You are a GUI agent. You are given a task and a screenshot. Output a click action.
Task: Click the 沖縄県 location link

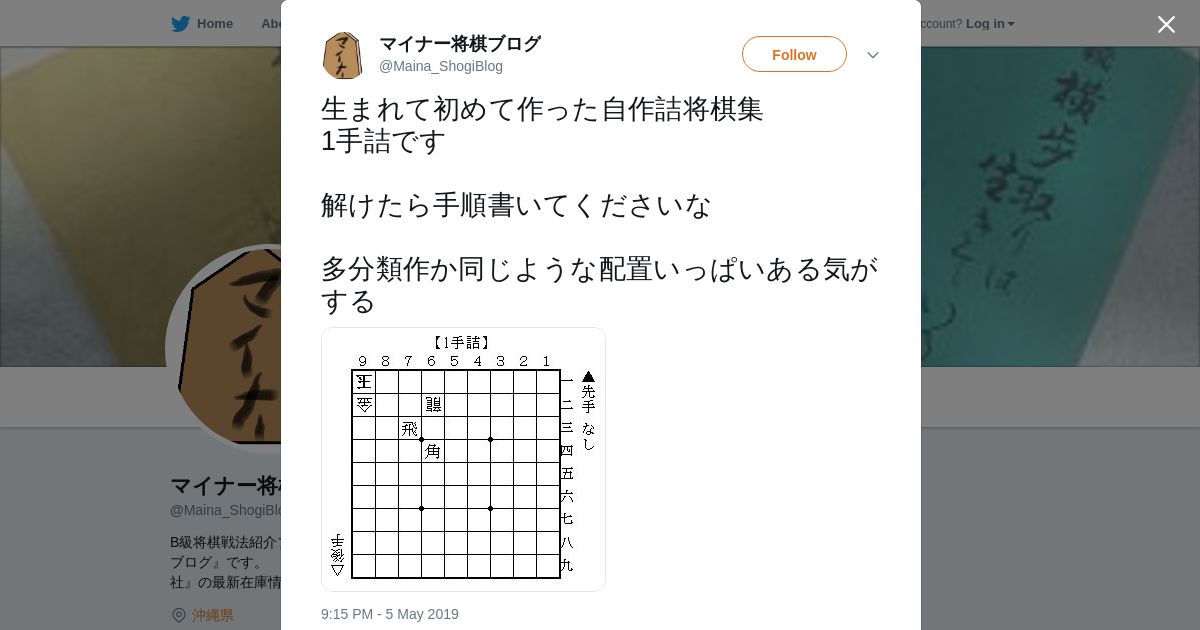213,615
